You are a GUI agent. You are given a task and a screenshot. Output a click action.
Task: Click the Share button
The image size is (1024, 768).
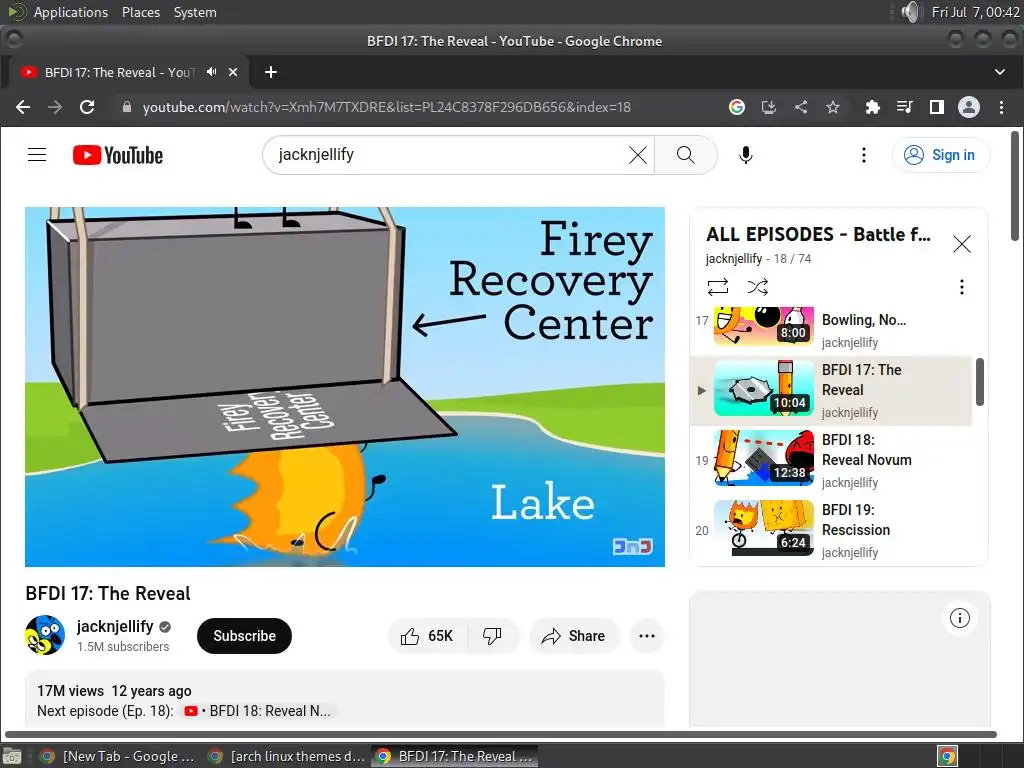coord(573,635)
